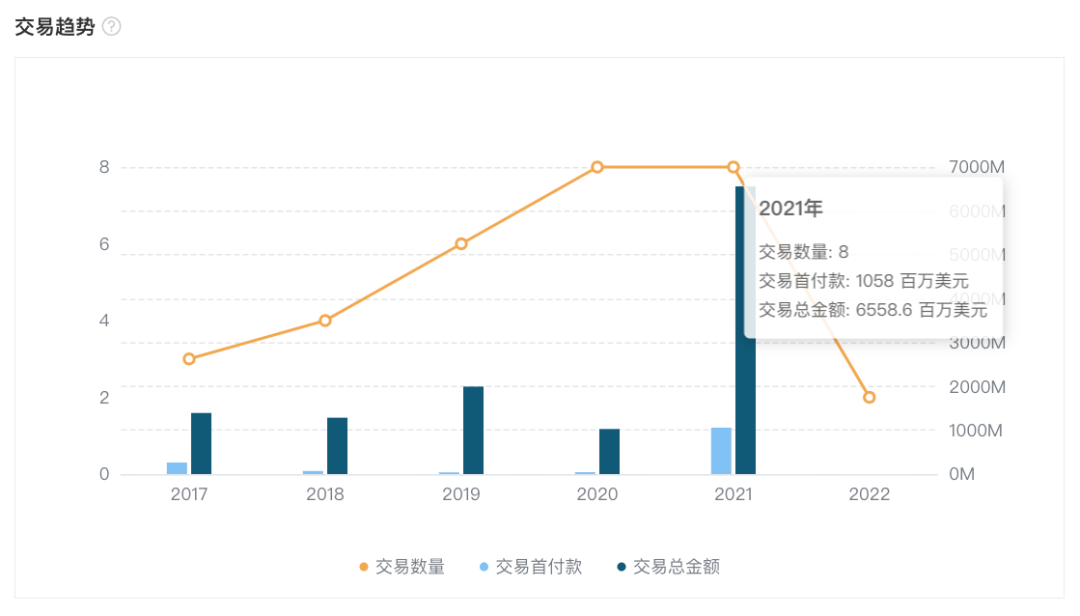Click the 2019 line data point
The width and height of the screenshot is (1080, 616).
point(461,244)
